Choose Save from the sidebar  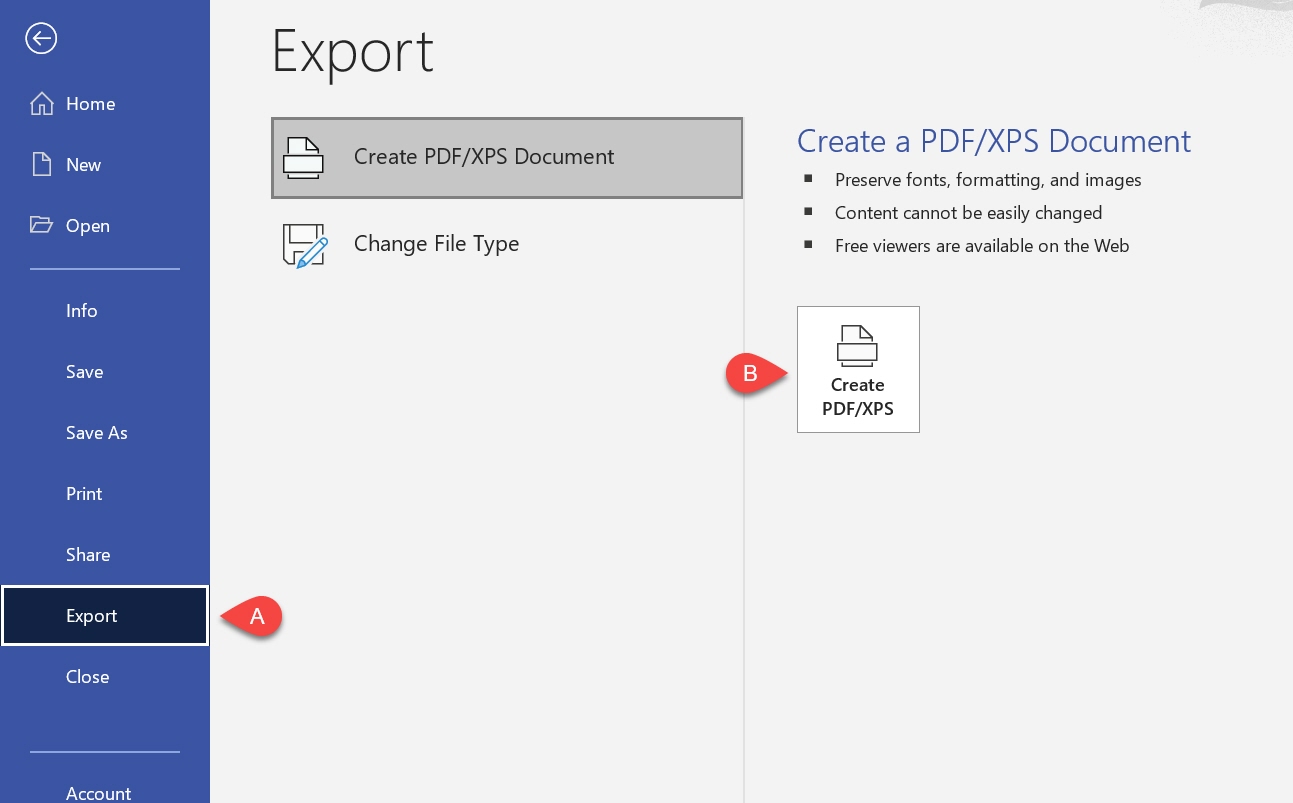point(85,372)
